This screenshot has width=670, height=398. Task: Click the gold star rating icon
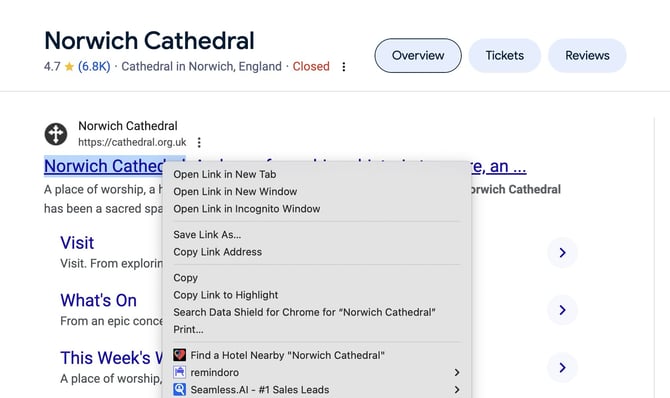point(69,67)
